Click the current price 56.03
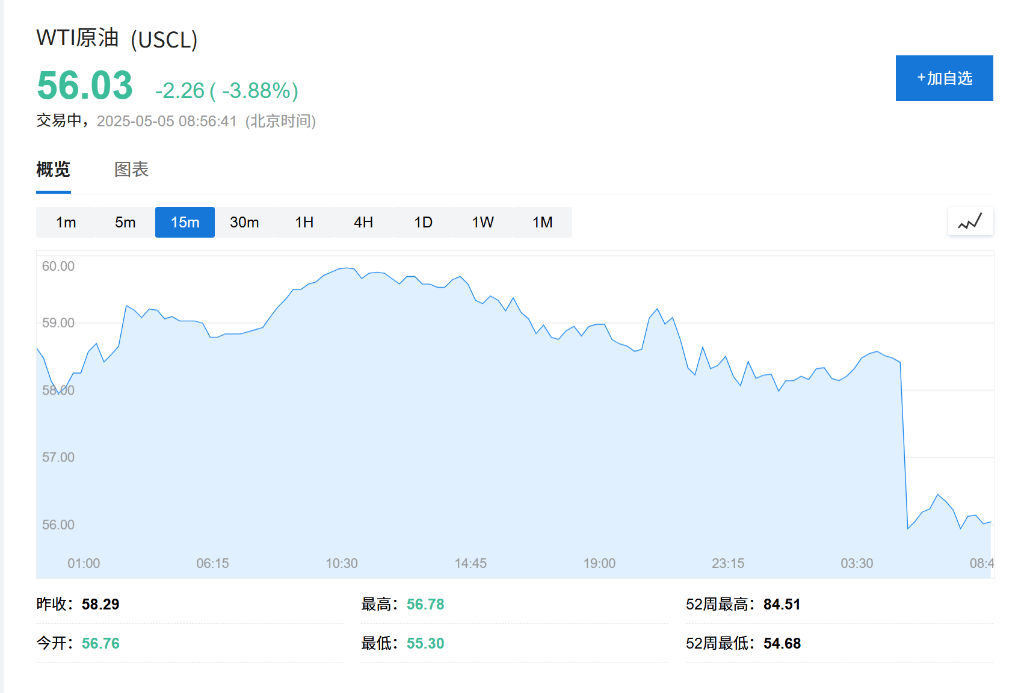Viewport: 1024px width, 693px height. pos(82,87)
